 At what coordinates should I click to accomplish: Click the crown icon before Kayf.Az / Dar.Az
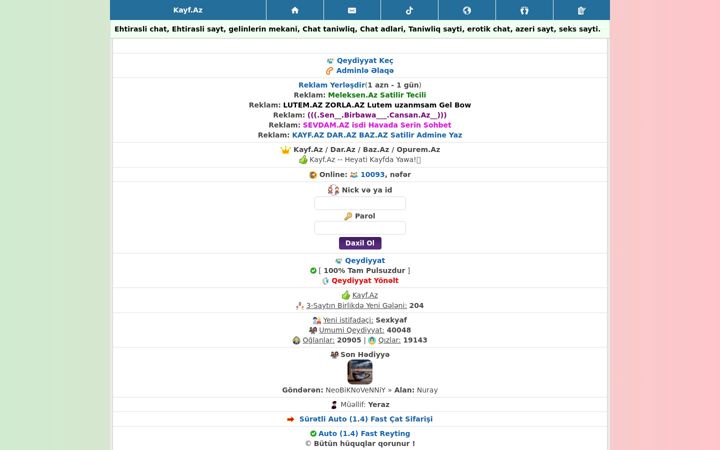point(286,150)
